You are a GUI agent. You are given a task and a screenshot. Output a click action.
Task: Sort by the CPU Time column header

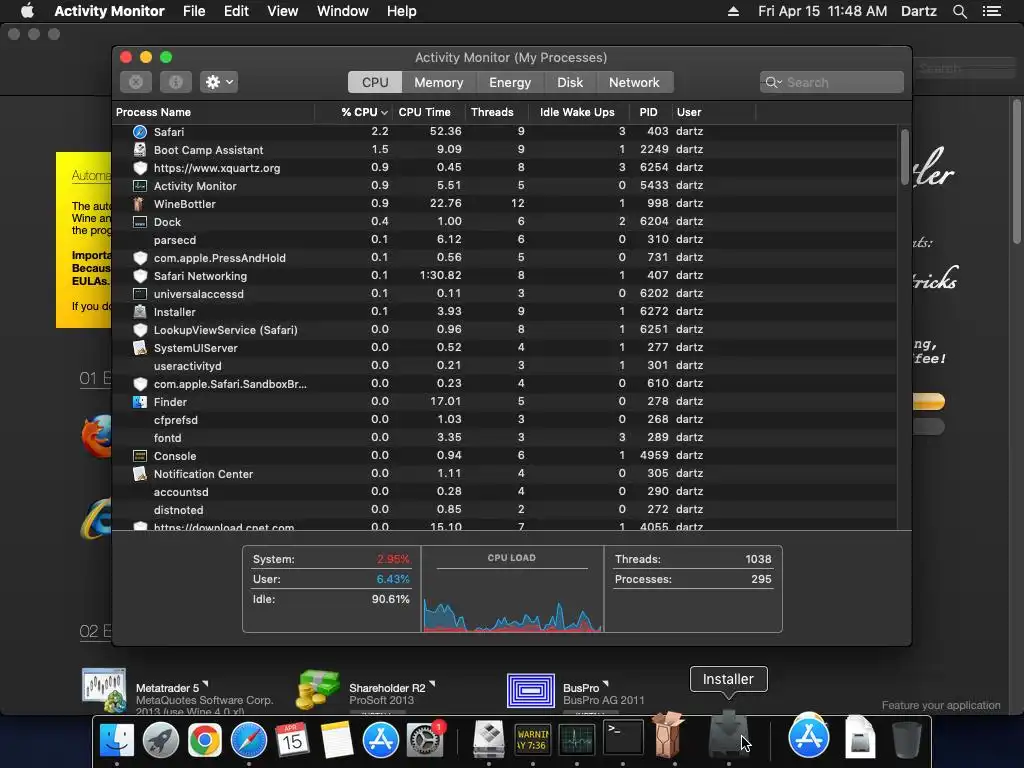click(x=424, y=112)
